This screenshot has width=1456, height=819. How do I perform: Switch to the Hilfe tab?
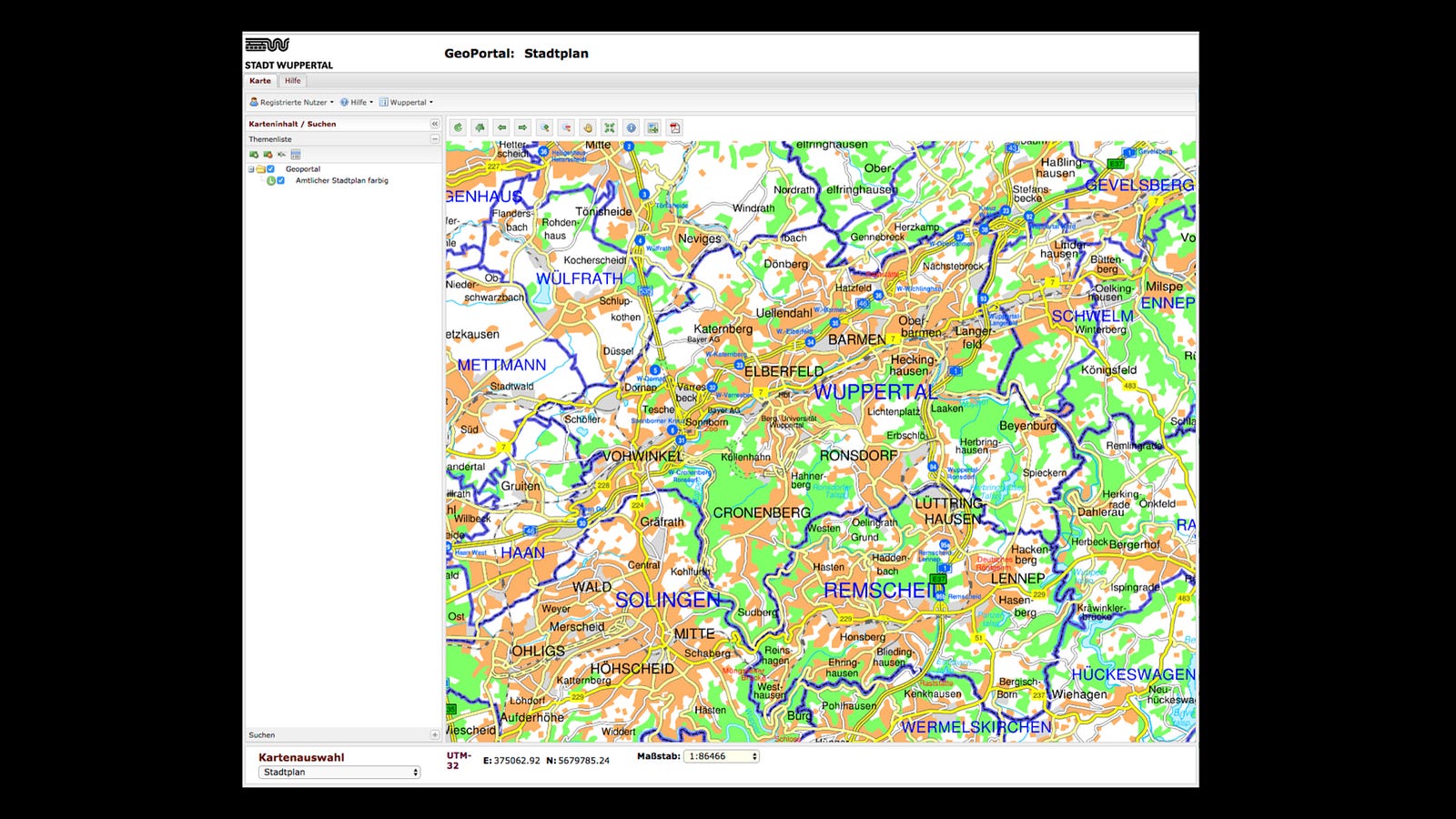pos(292,81)
